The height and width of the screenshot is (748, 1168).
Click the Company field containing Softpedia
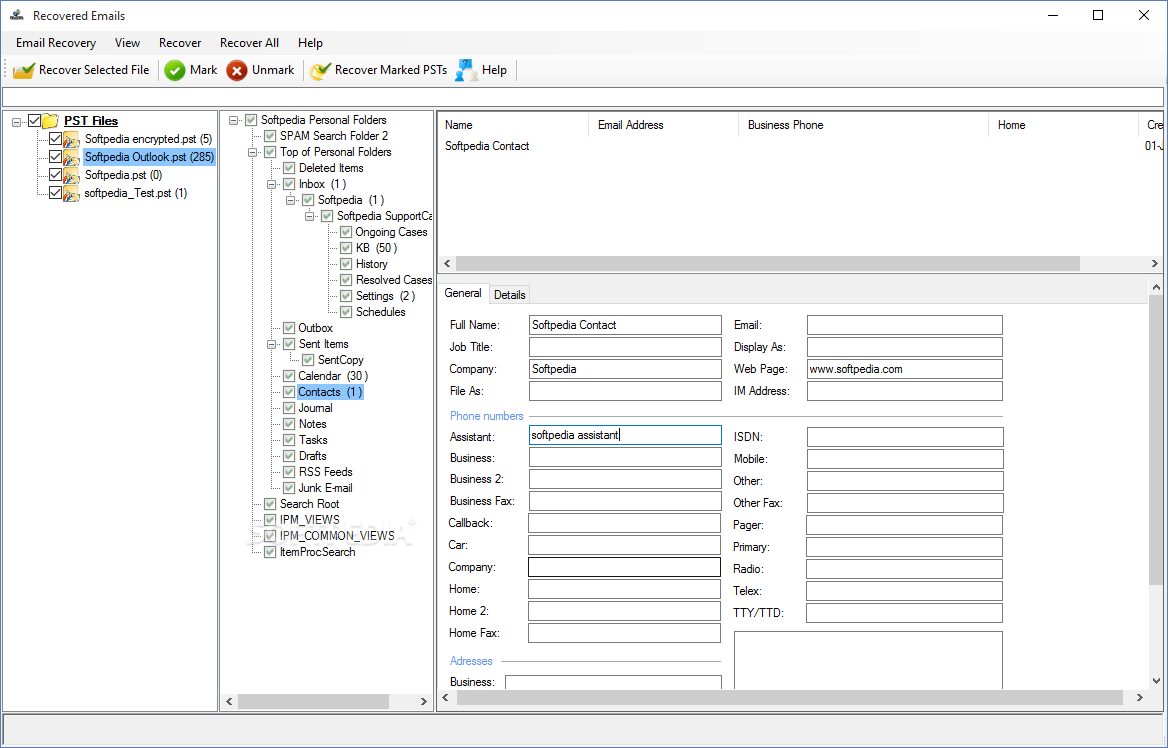pos(625,369)
